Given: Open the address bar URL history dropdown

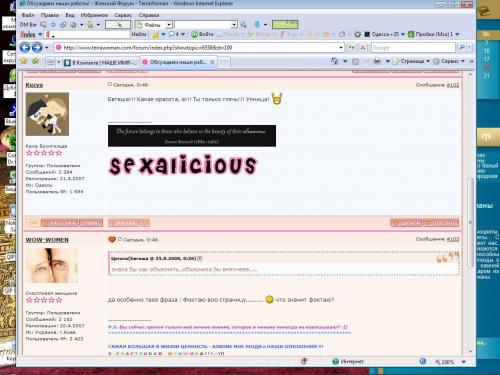Looking at the screenshot, I should tap(341, 48).
